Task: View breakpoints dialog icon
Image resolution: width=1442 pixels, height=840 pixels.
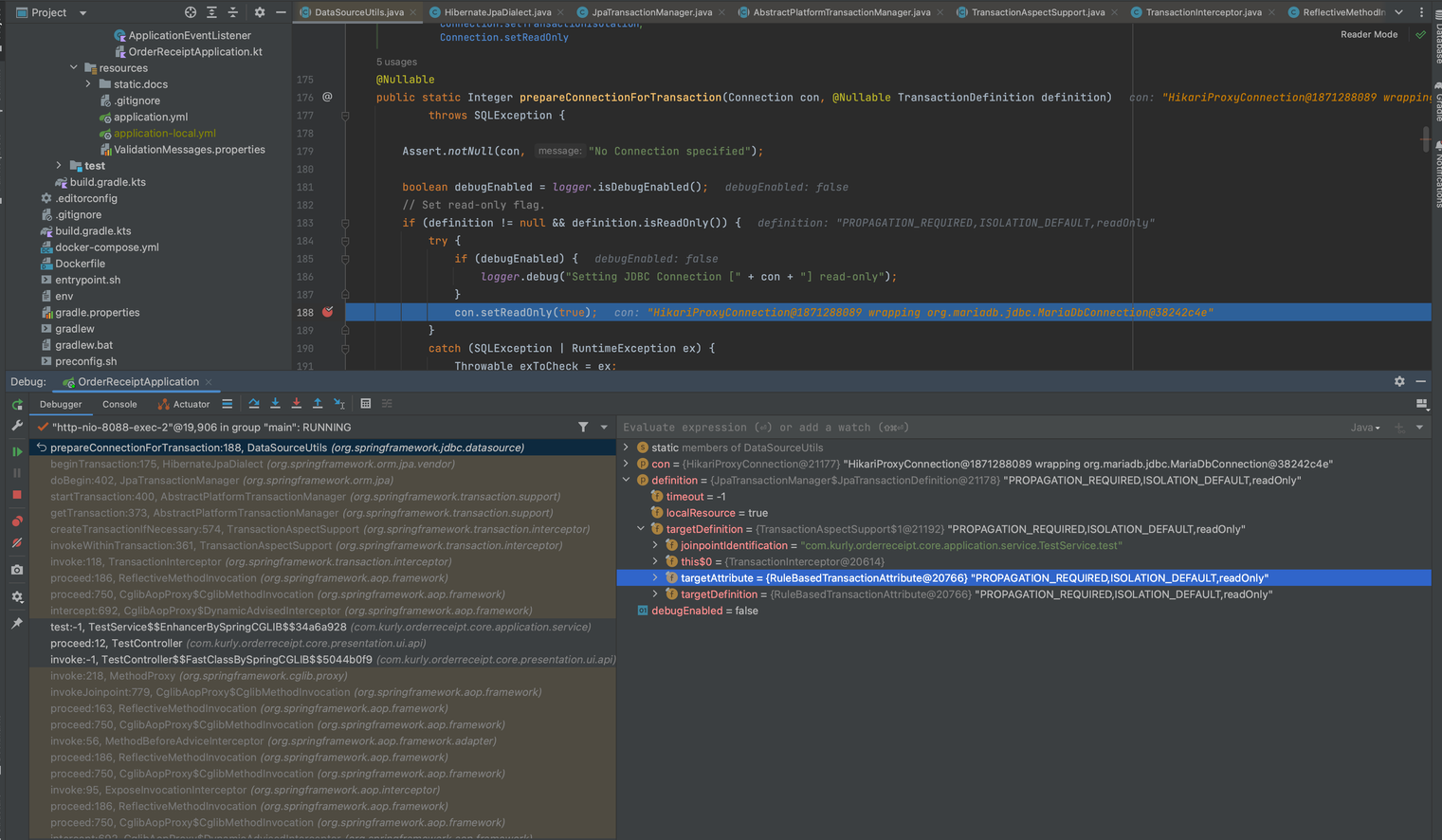Action: pyautogui.click(x=17, y=521)
